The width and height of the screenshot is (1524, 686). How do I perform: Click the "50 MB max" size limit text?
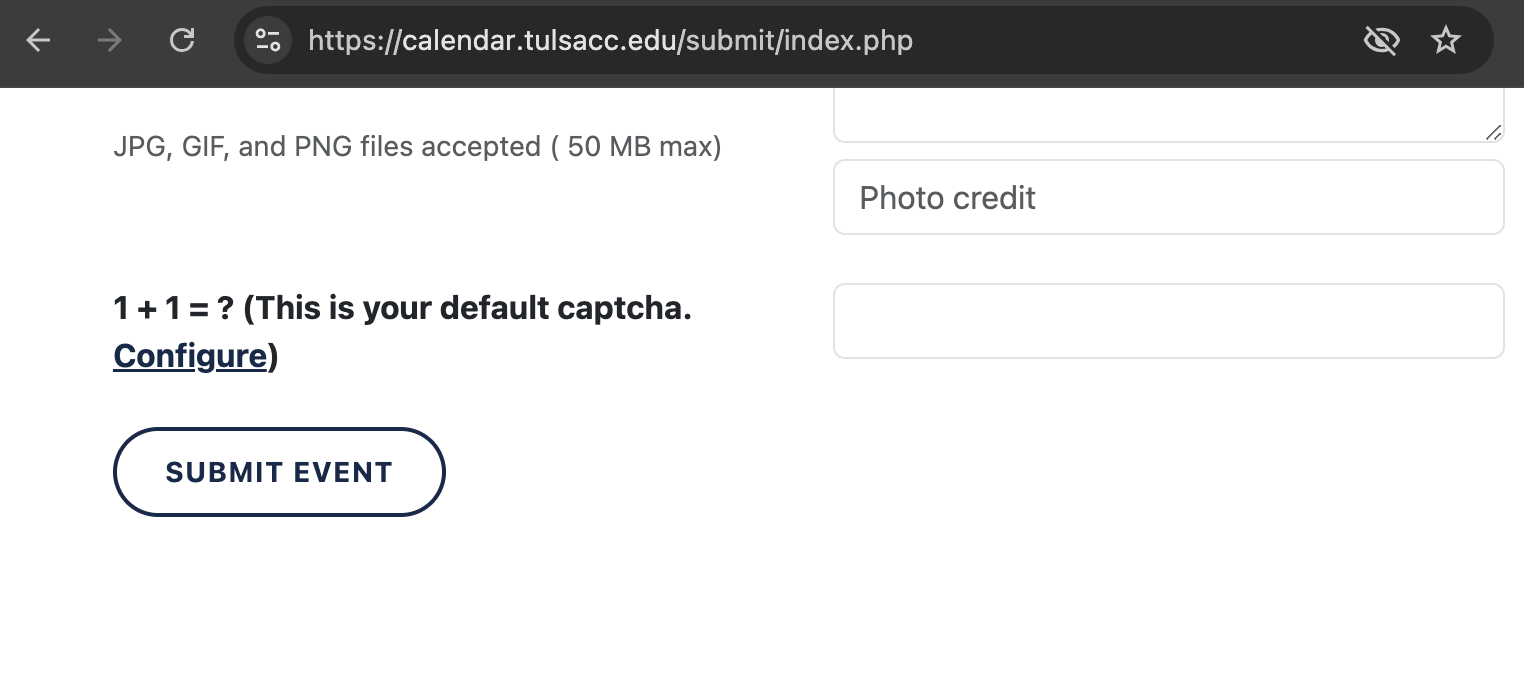coord(640,147)
